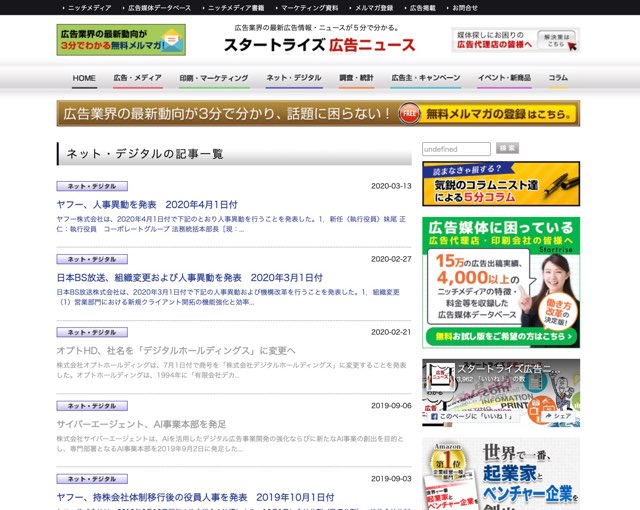Viewport: 640px width, 510px height.
Task: Click the Facebook シェア button
Action: 558,416
